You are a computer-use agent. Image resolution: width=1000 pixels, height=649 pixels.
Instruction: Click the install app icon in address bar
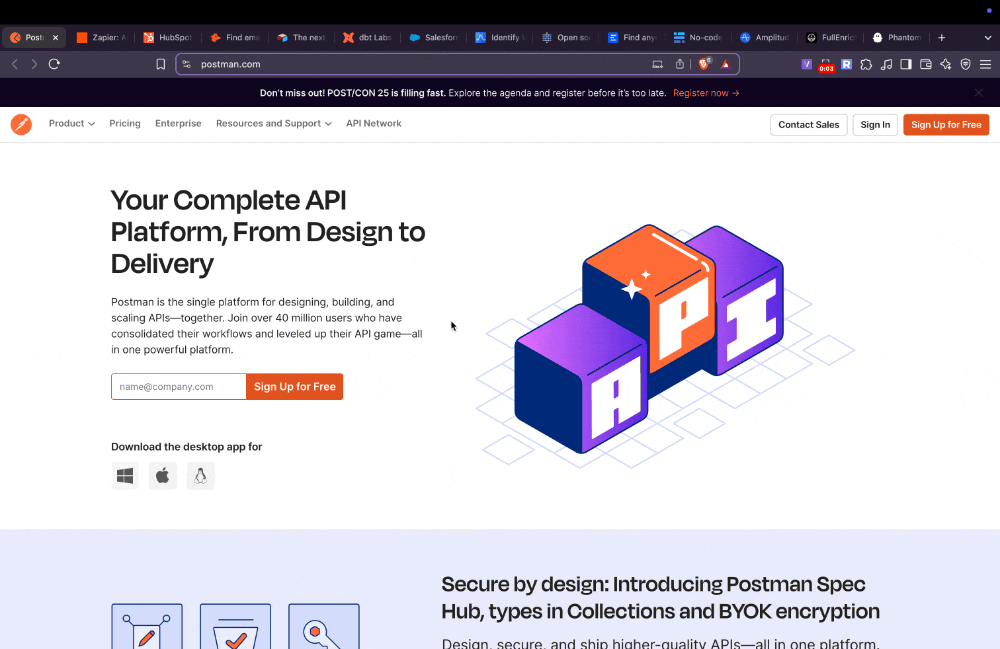[x=657, y=64]
